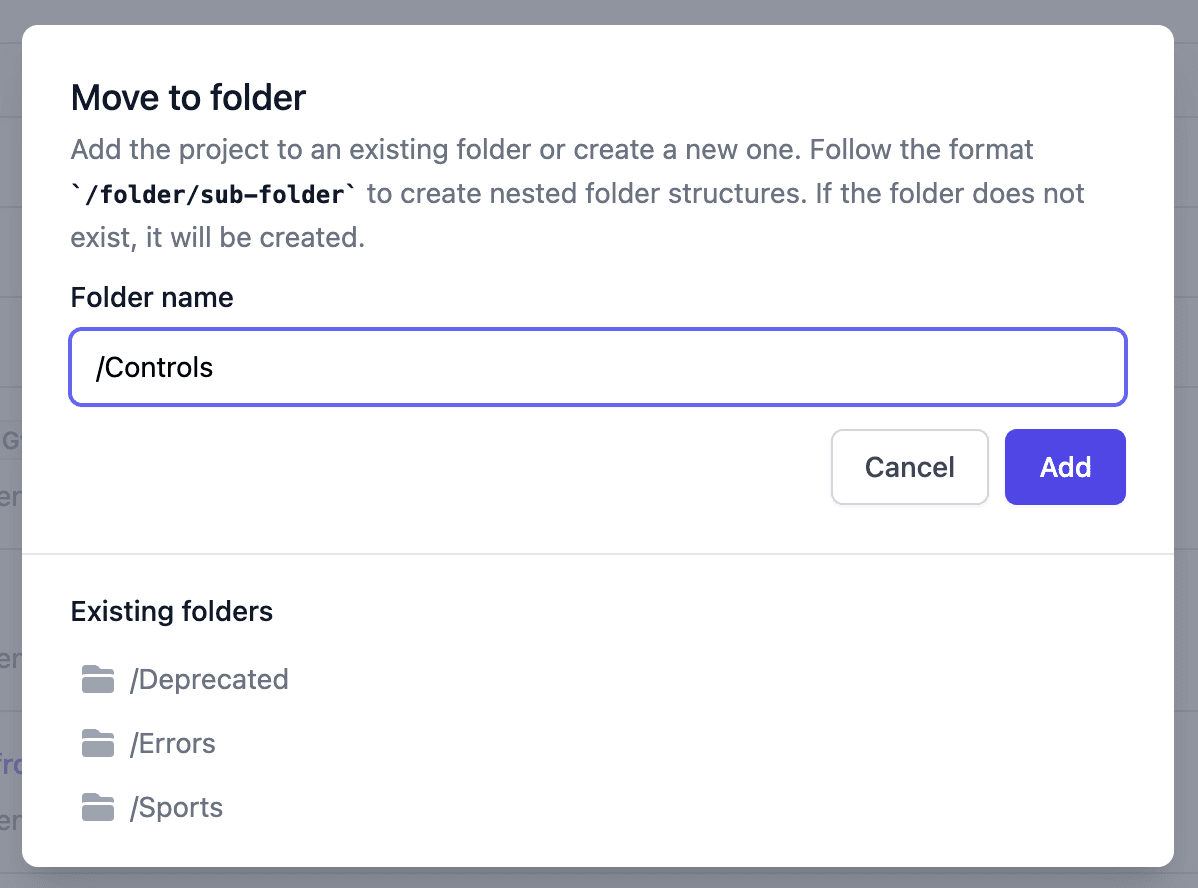Click the Cancel button

(909, 467)
